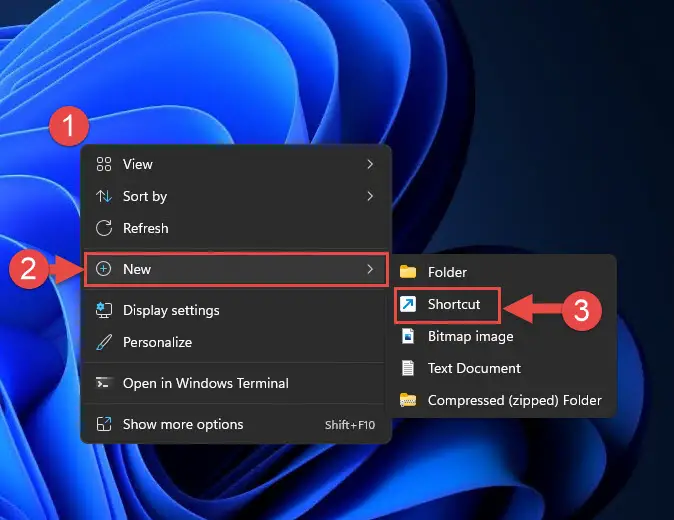Open Display settings from context menu
Image resolution: width=674 pixels, height=520 pixels.
236,310
